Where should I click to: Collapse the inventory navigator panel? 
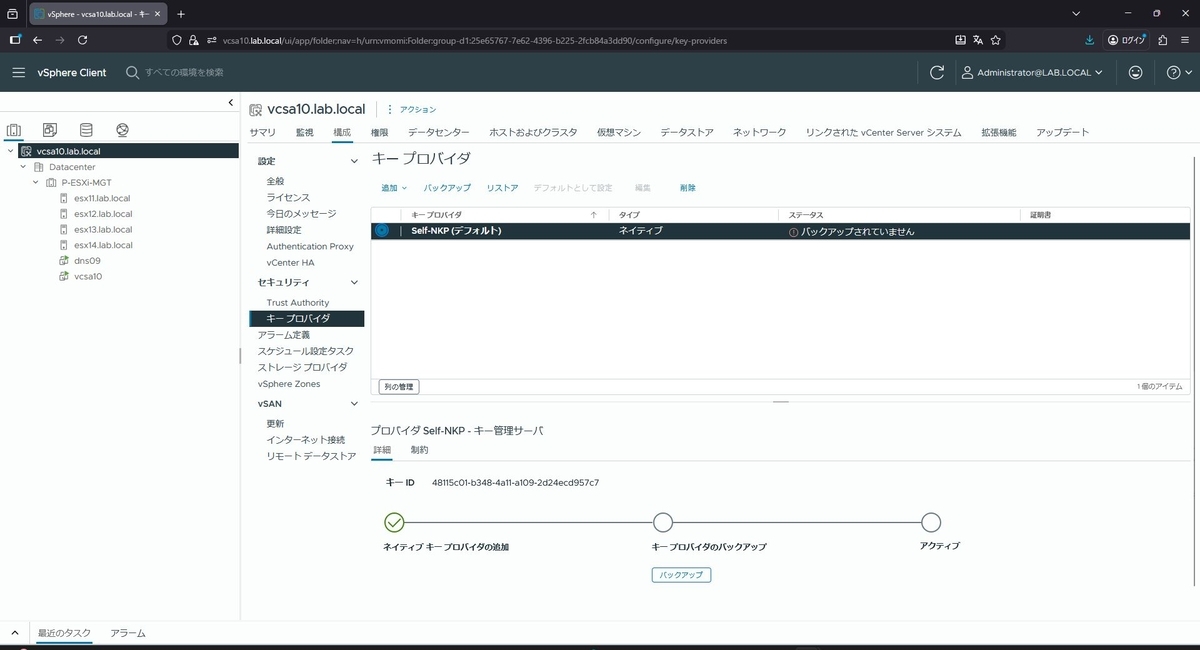pos(231,103)
